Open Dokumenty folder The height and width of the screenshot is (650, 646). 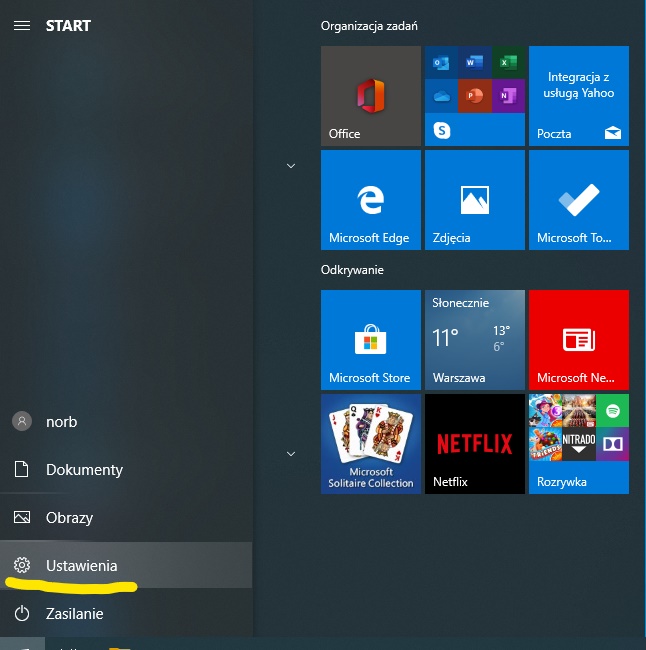tap(126, 470)
